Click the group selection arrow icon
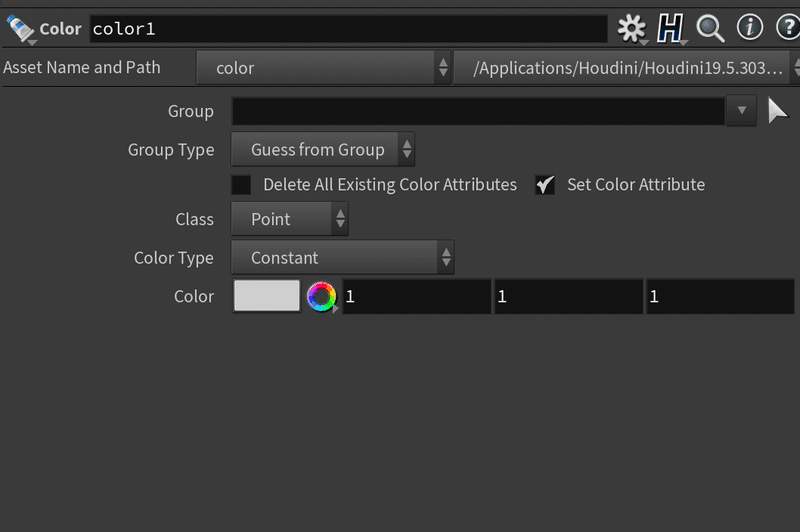The image size is (800, 532). coord(777,111)
